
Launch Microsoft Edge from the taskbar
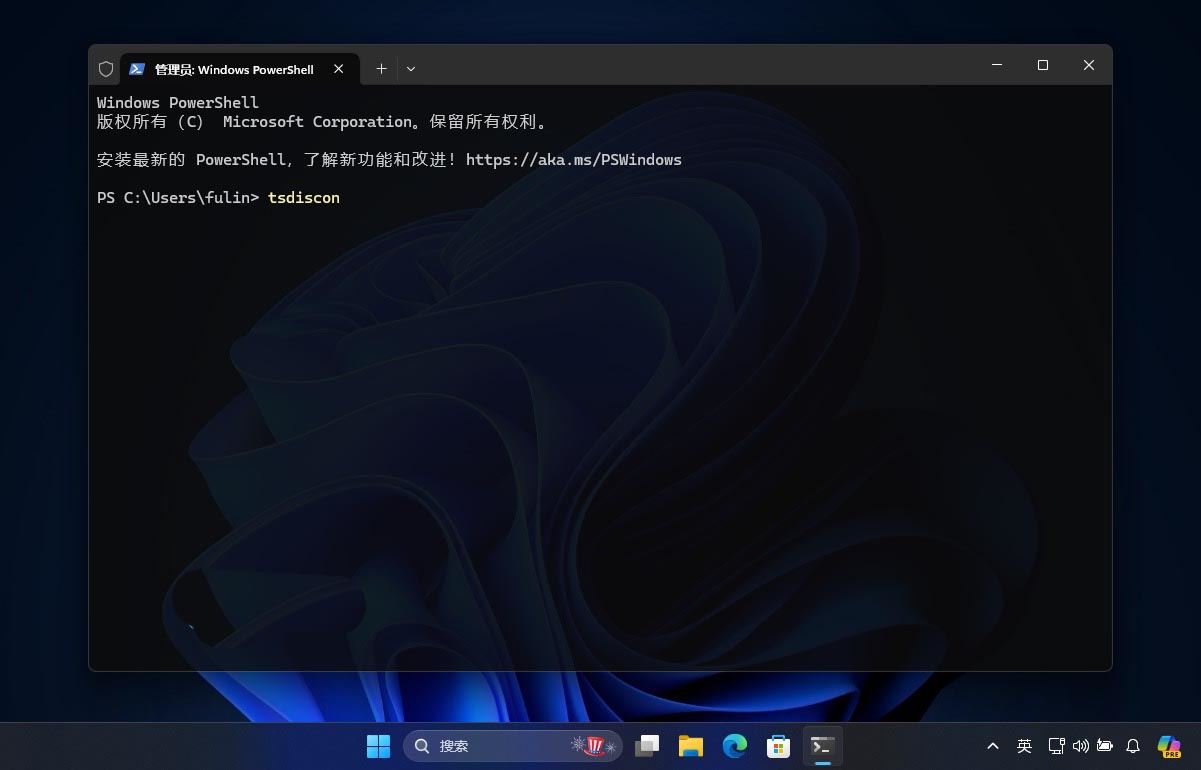[x=735, y=746]
